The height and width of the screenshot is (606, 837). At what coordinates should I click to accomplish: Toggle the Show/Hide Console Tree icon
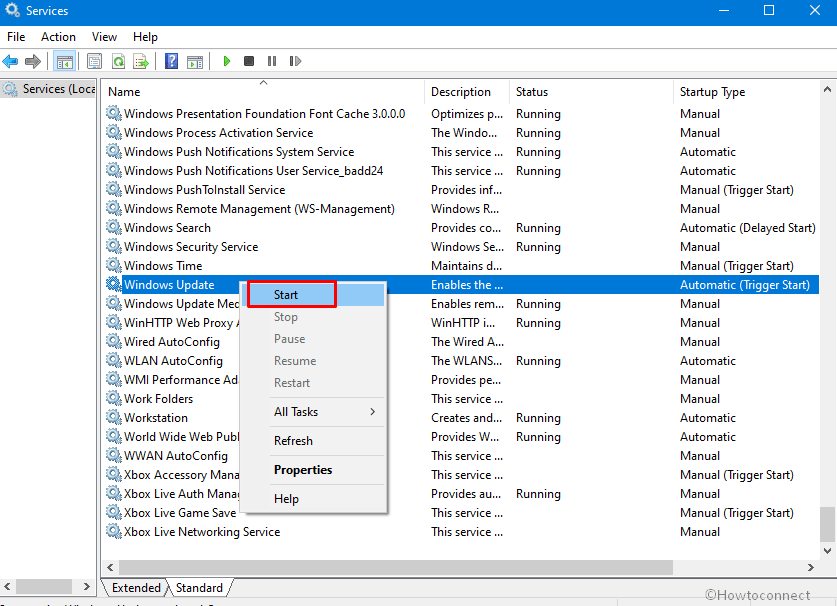pos(65,61)
